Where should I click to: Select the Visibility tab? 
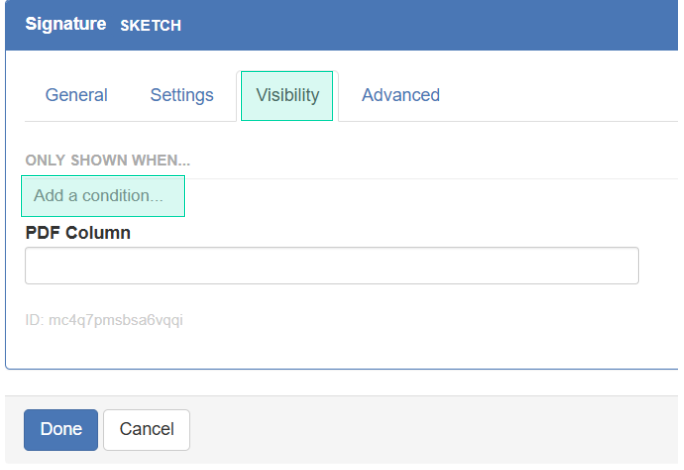tap(287, 95)
